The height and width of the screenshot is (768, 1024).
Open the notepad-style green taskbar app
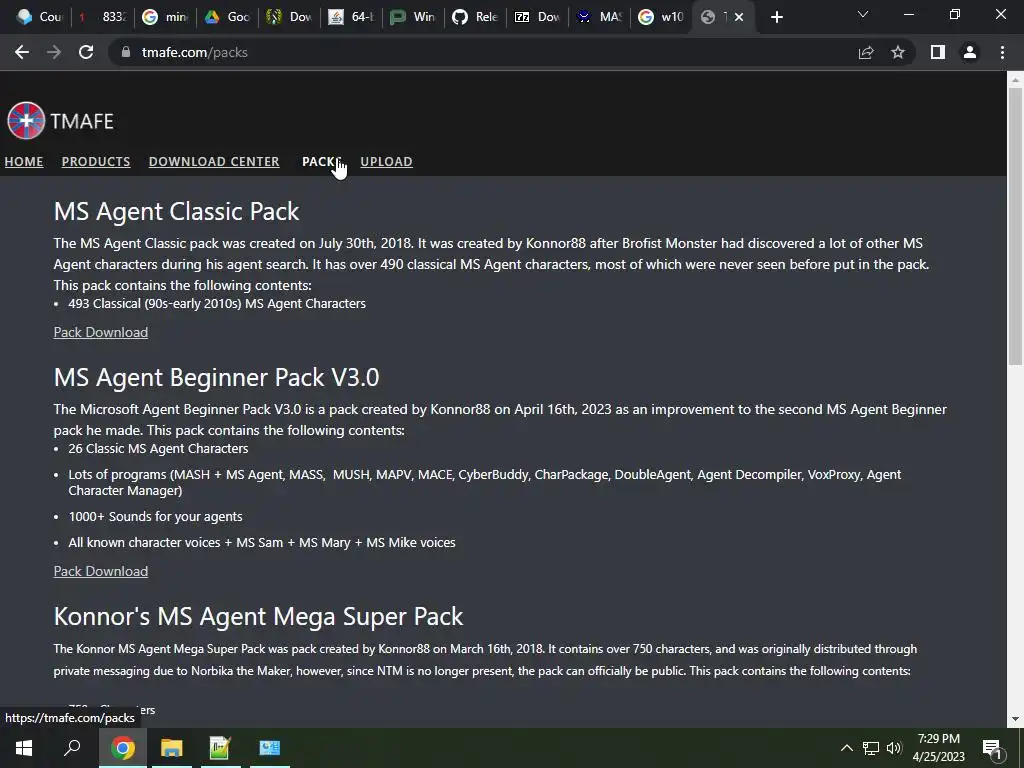tap(220, 748)
